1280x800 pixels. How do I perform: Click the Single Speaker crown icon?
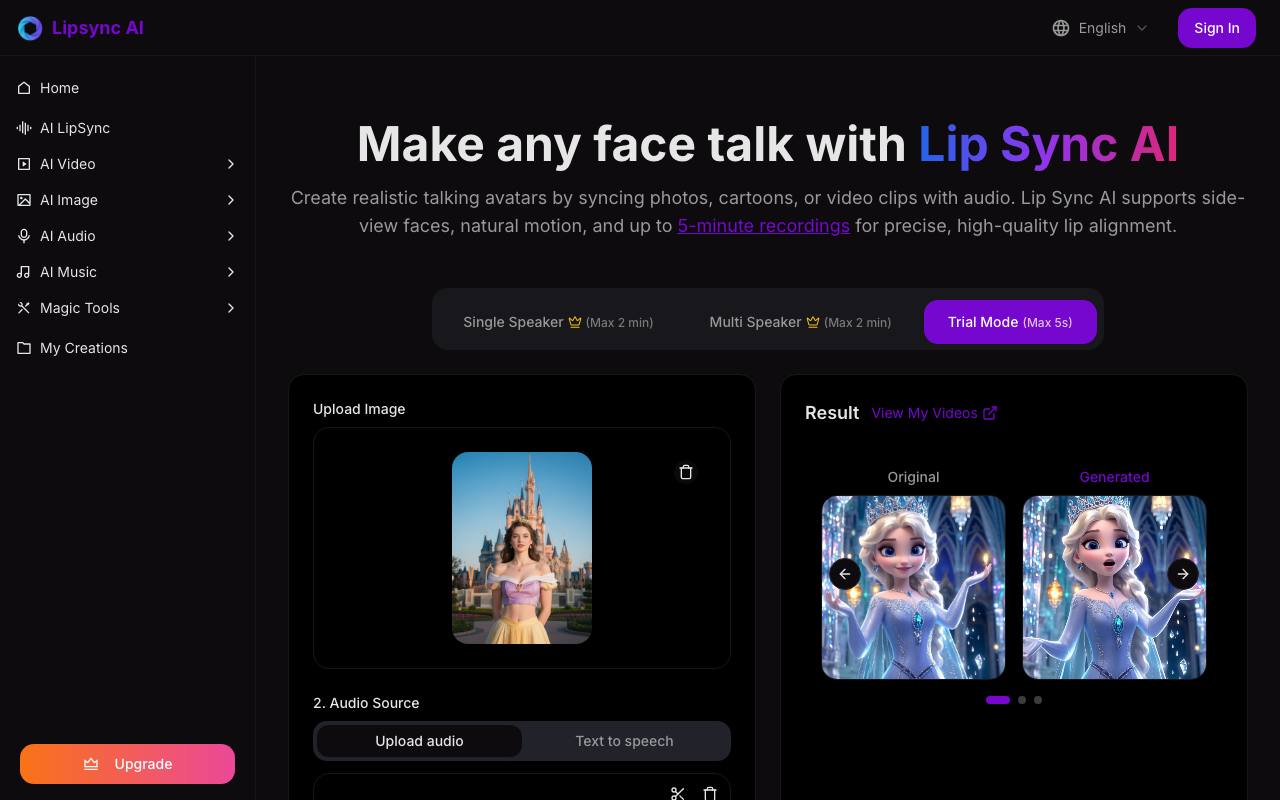pyautogui.click(x=575, y=322)
